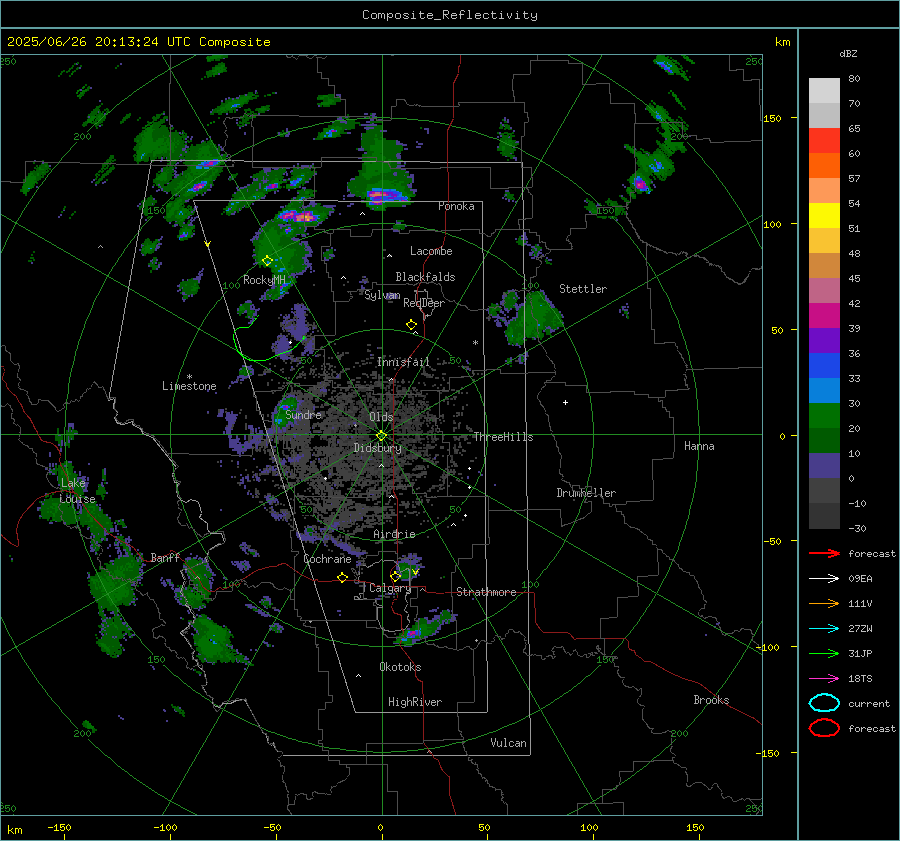Screen dimensions: 900x841
Task: Click the white 09EA arrow legend icon
Action: [824, 579]
